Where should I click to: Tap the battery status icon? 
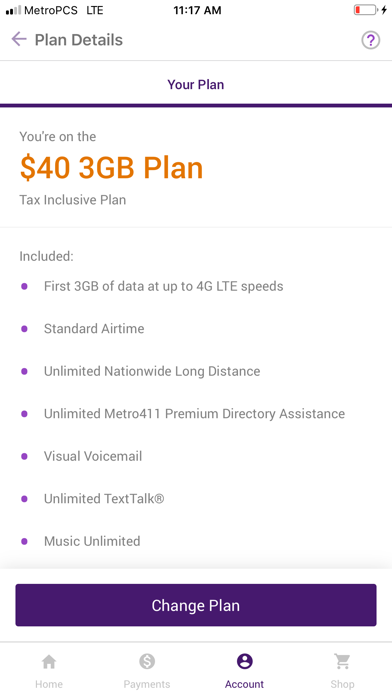point(366,10)
